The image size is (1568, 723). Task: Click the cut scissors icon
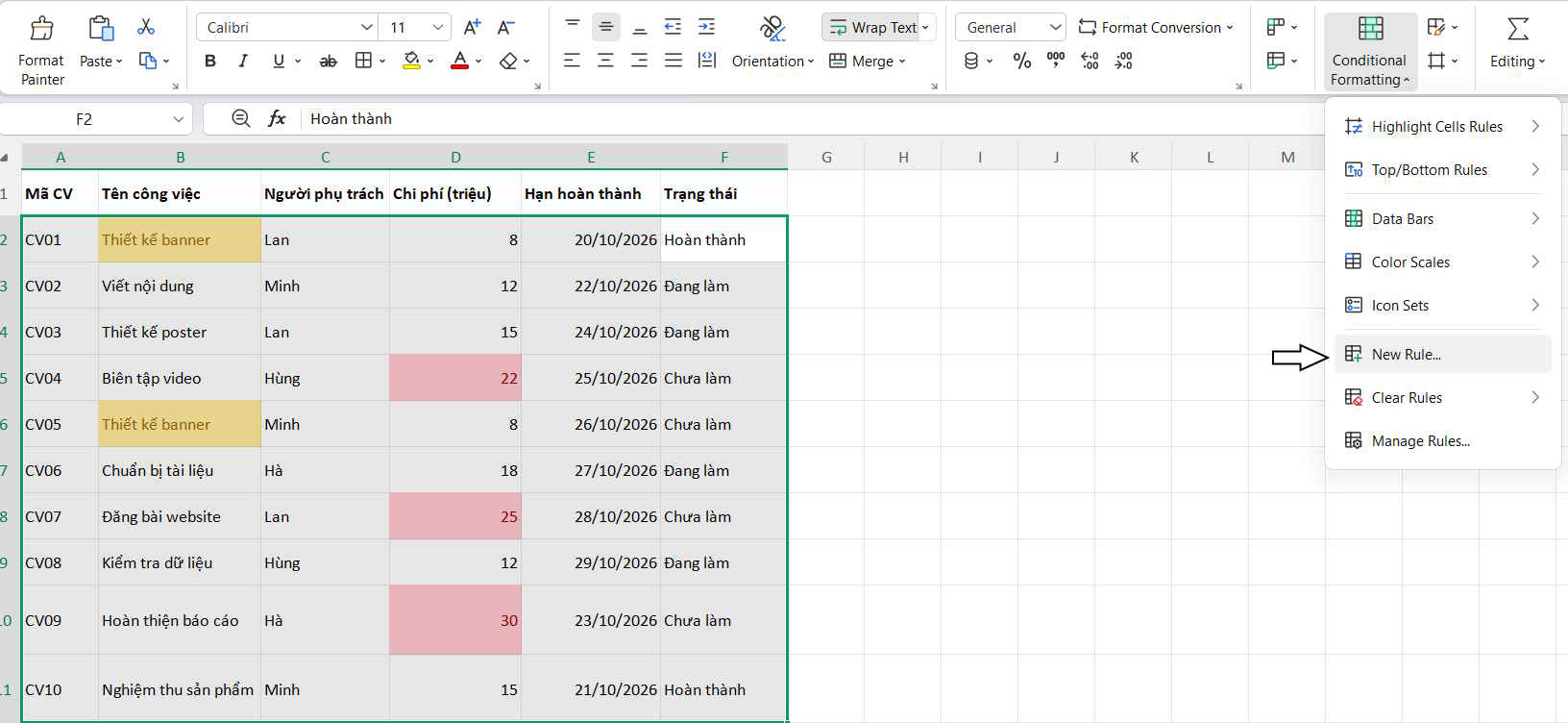(146, 27)
